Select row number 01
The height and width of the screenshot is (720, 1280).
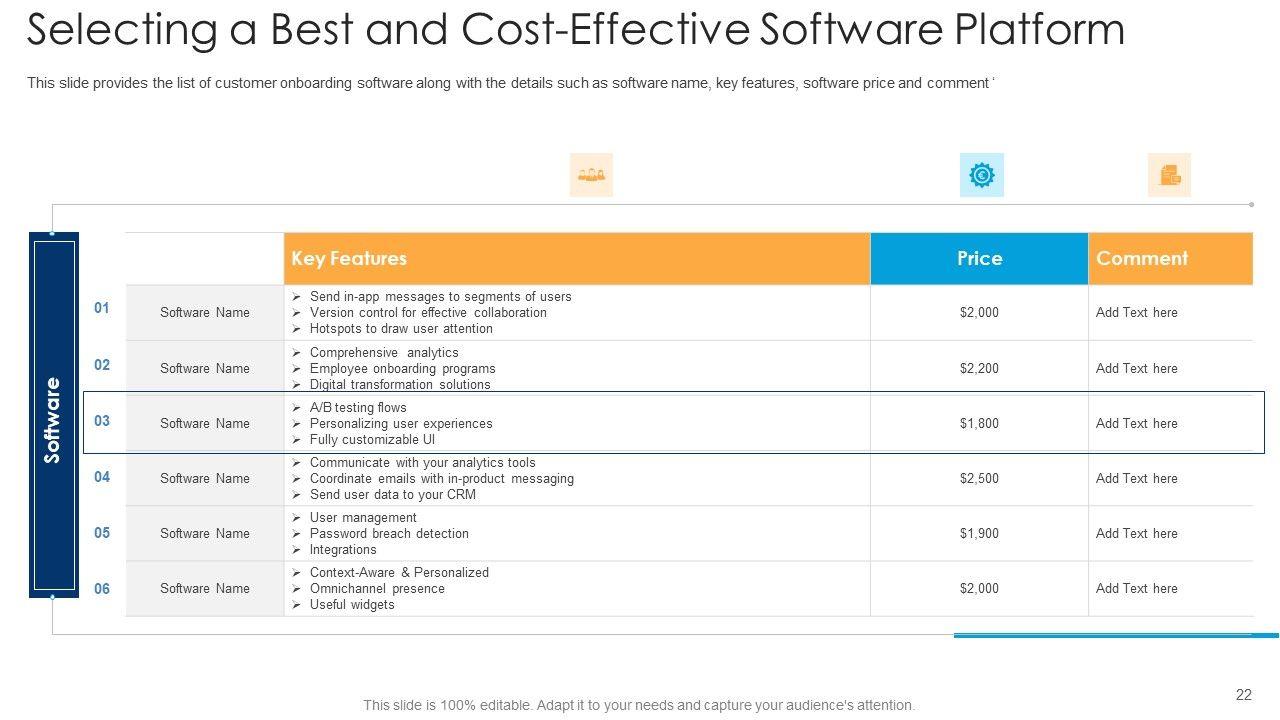click(102, 308)
